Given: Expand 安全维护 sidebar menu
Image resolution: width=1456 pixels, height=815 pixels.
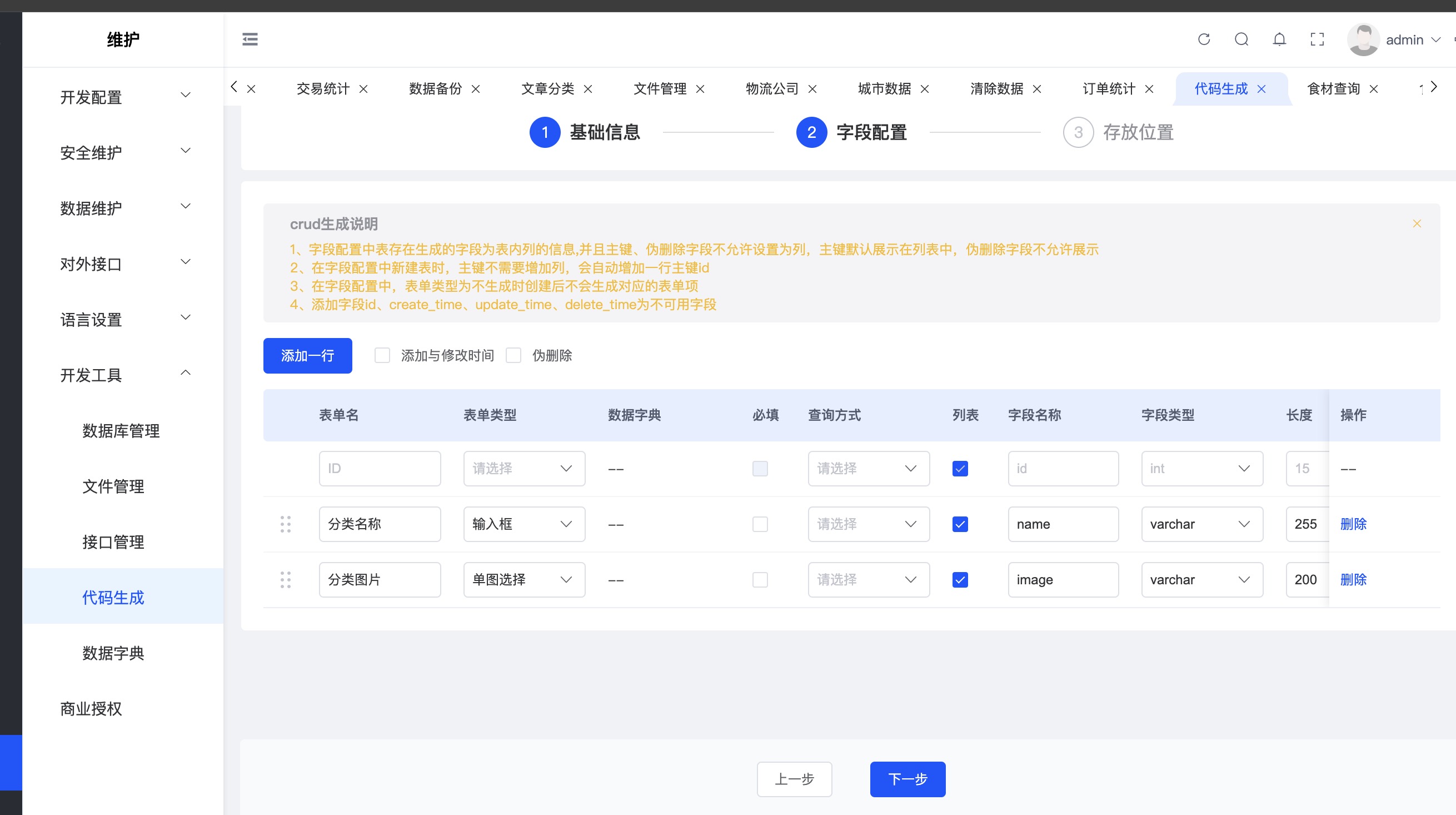Looking at the screenshot, I should coord(123,152).
